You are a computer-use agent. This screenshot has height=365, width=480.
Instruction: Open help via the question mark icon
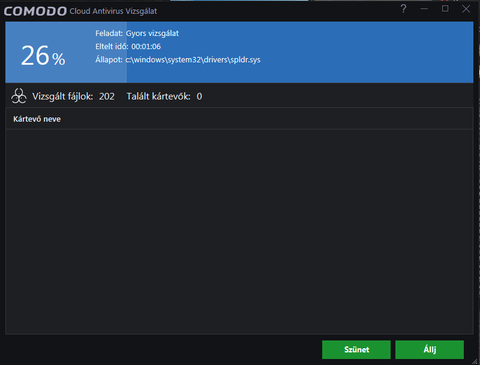click(403, 9)
